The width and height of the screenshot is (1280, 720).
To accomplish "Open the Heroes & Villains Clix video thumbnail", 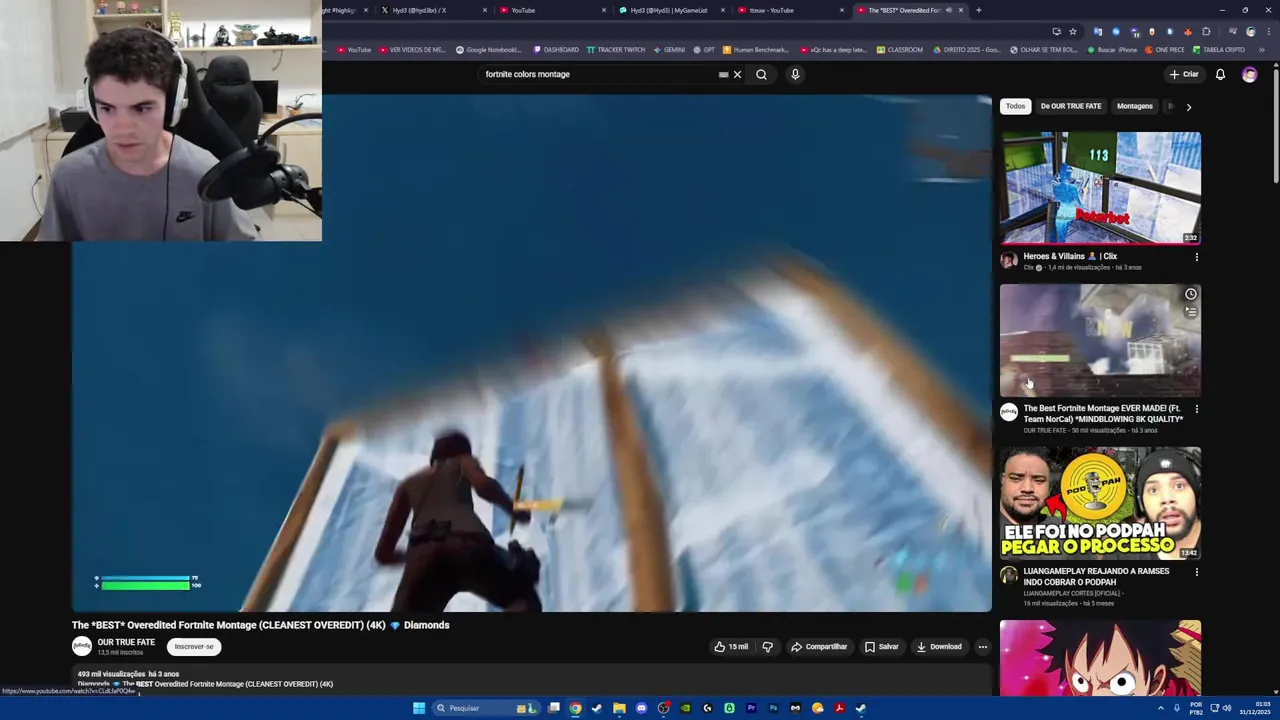I will (x=1100, y=188).
